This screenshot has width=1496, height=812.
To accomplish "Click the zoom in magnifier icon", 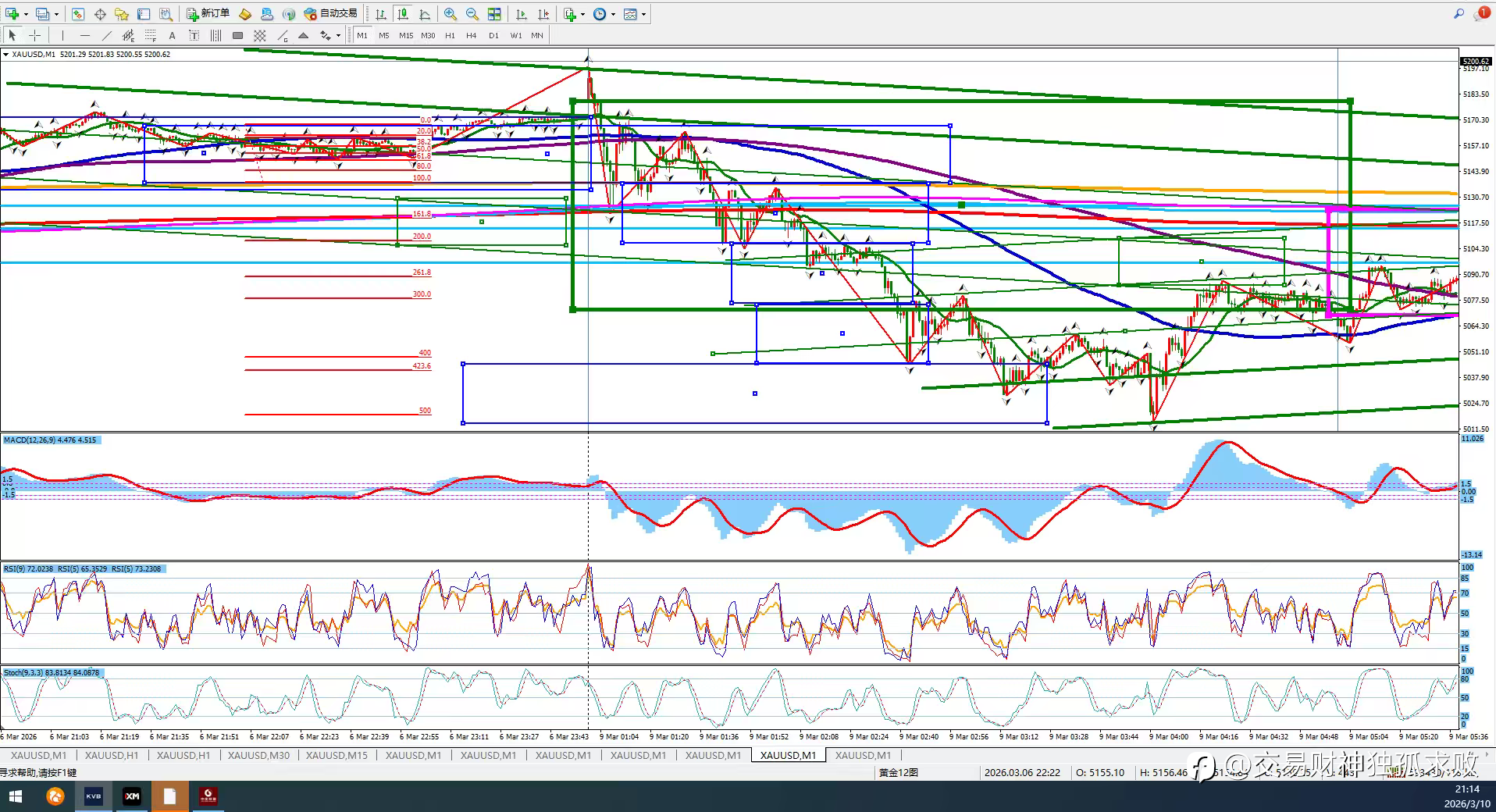I will 451,14.
